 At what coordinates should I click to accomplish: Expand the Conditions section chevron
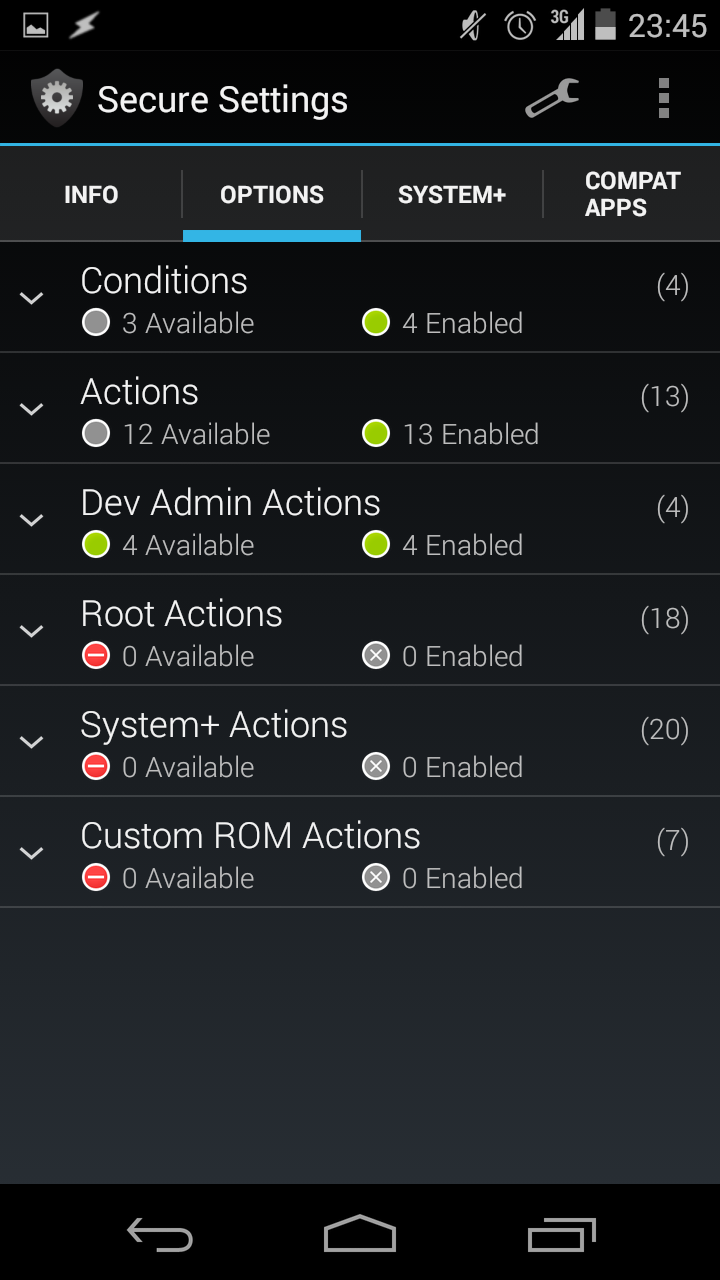pos(32,298)
